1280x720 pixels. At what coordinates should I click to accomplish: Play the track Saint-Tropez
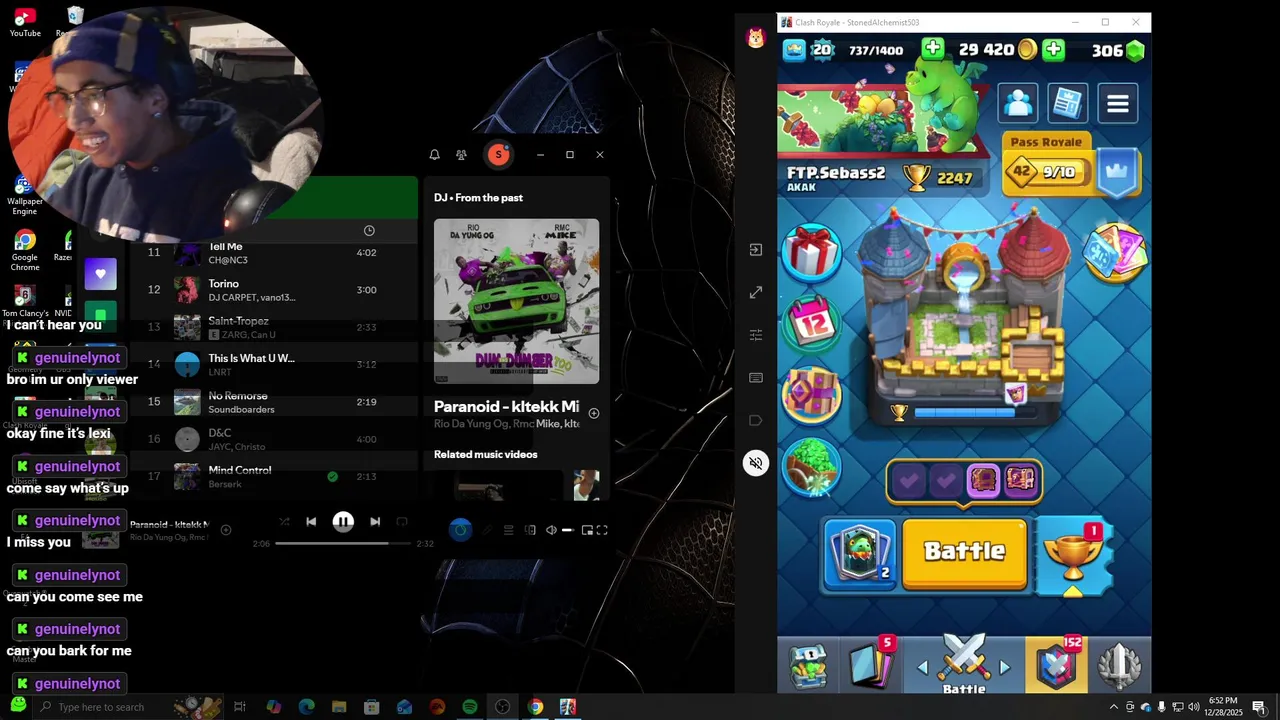pos(273,327)
